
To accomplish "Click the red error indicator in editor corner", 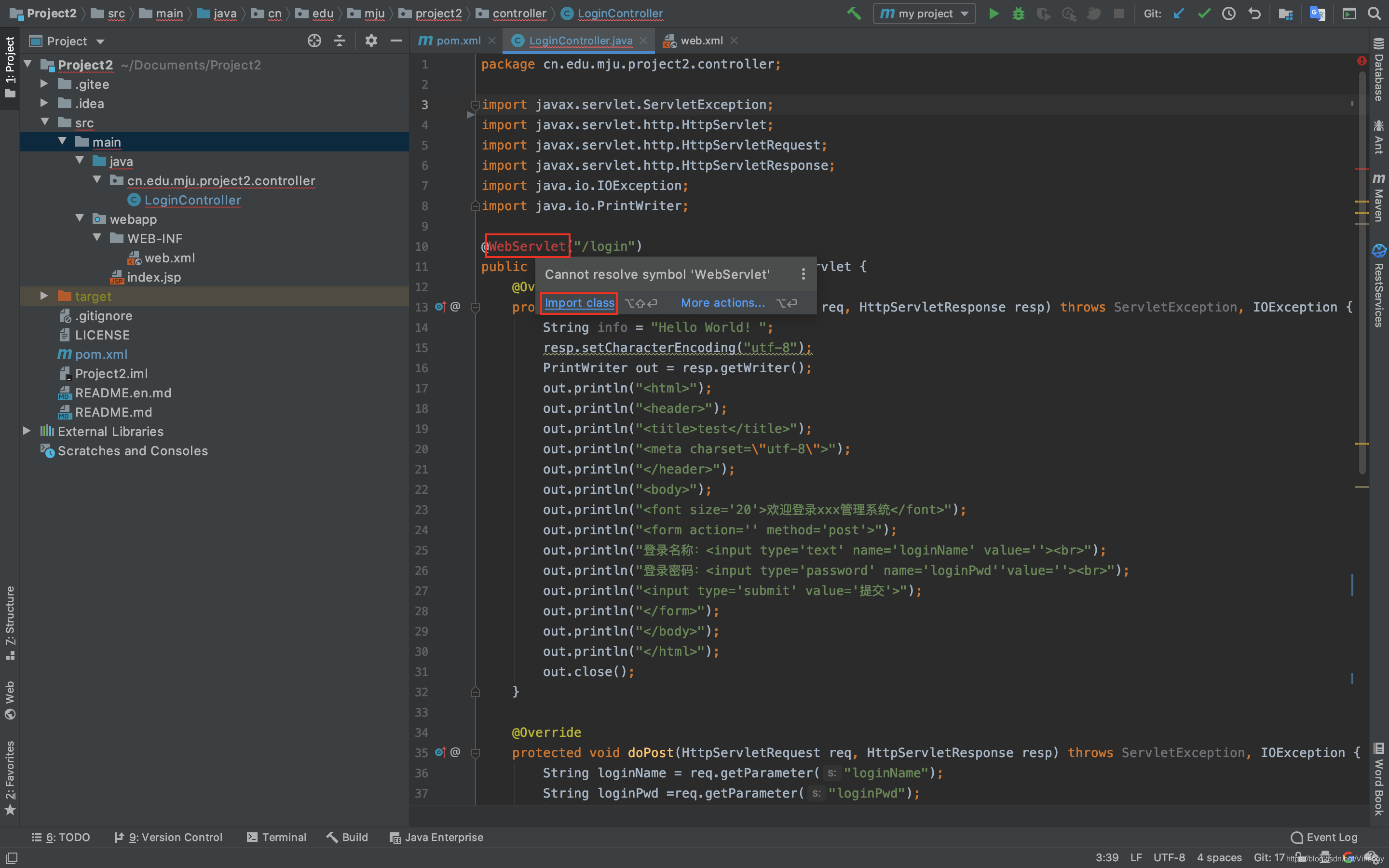I will tap(1362, 61).
